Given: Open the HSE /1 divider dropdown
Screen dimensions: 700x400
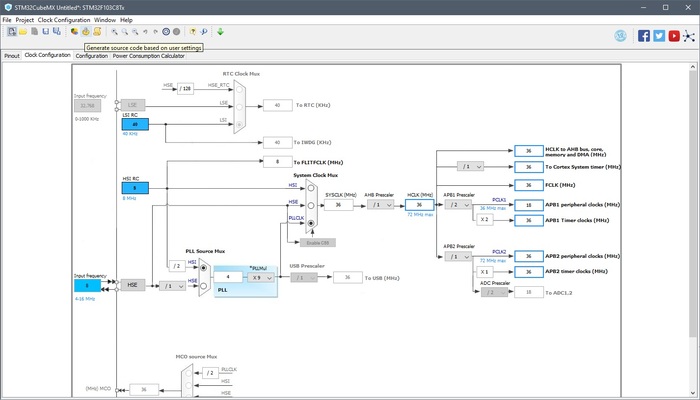Looking at the screenshot, I should [172, 286].
